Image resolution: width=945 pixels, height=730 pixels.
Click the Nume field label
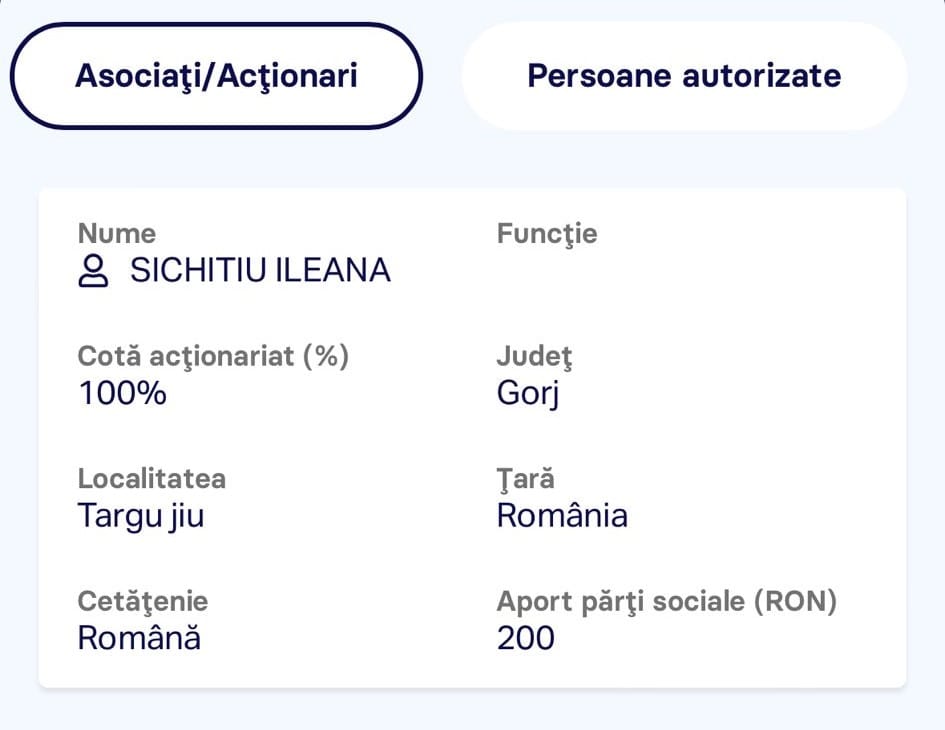point(117,233)
